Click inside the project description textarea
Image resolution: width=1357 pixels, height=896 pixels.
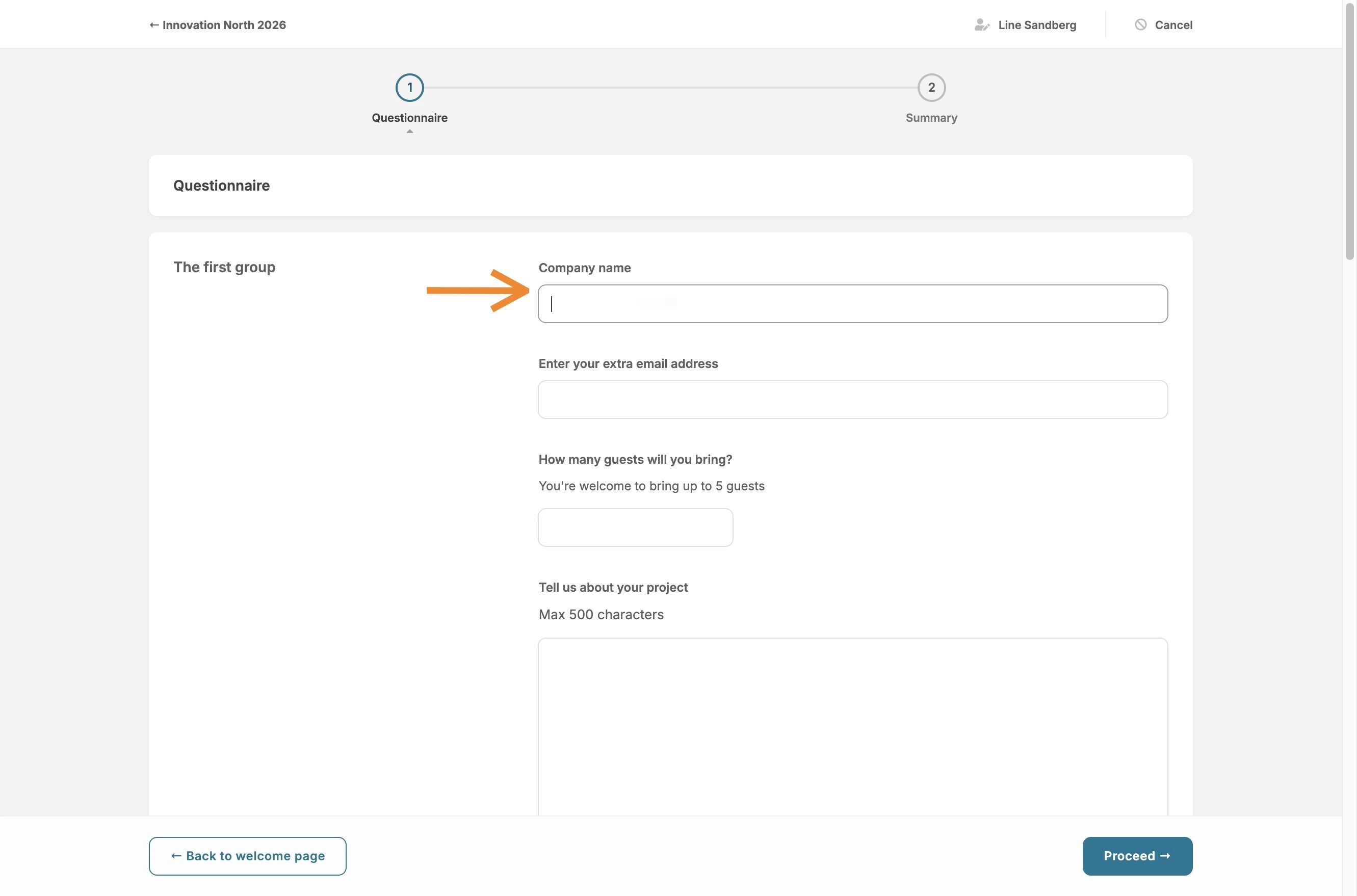pos(852,726)
